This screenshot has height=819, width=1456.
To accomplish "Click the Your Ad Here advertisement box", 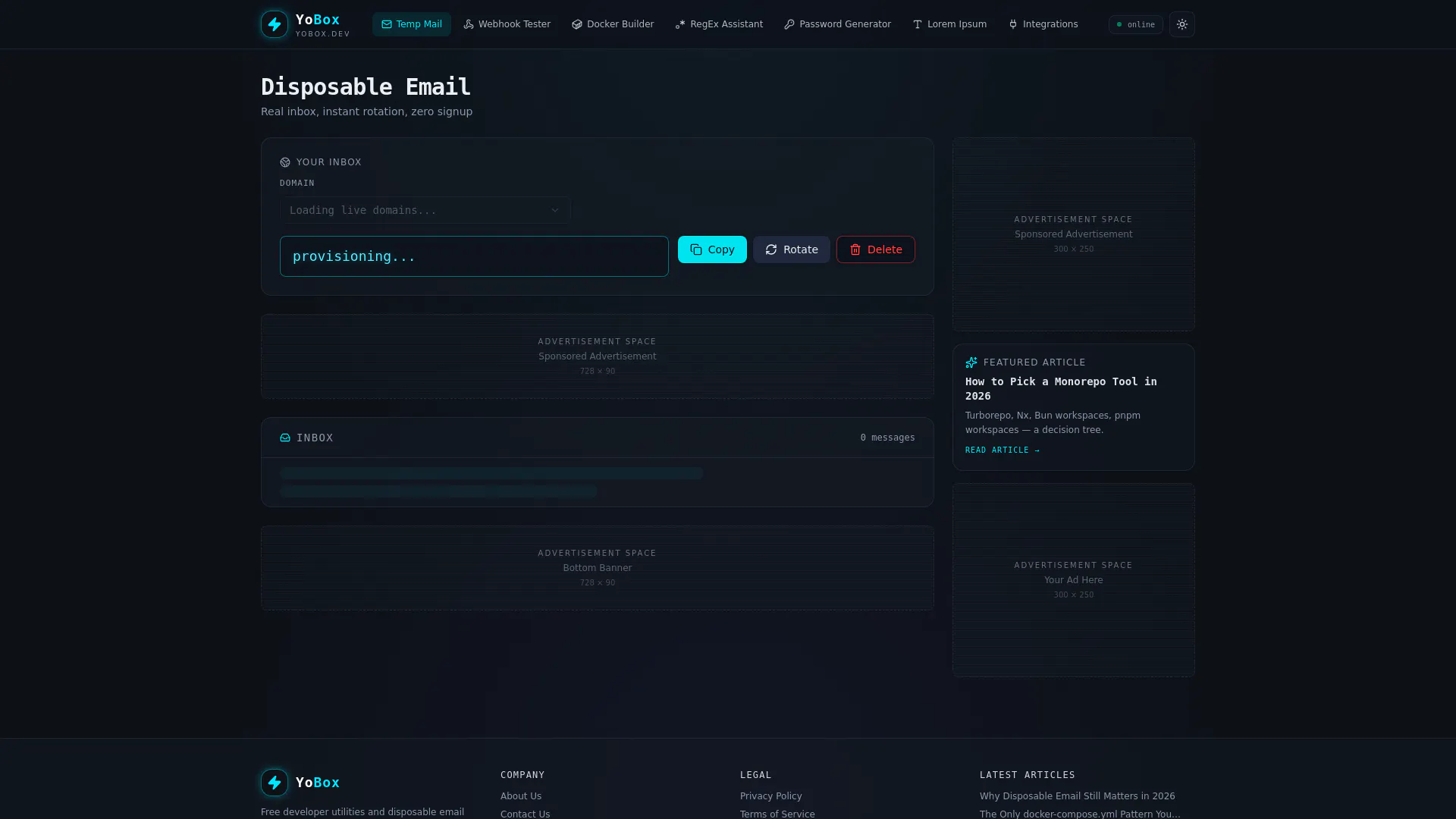I will [1073, 580].
